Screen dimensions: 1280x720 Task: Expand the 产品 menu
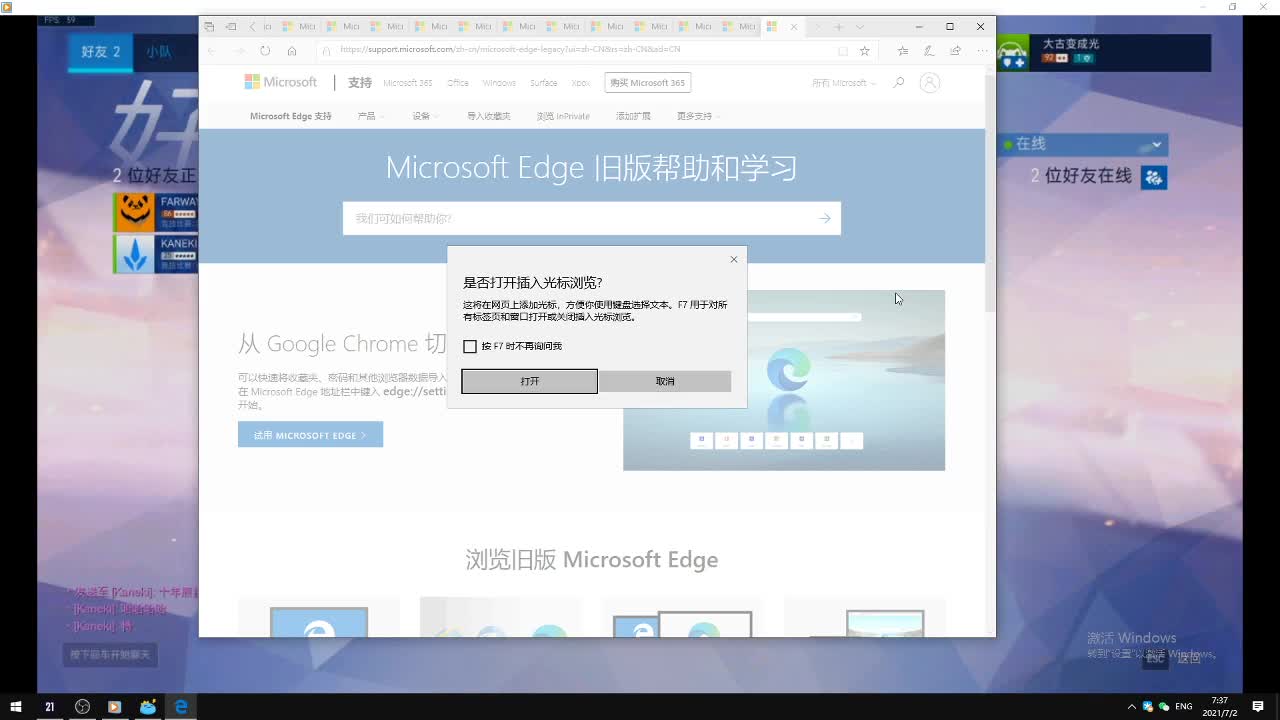pyautogui.click(x=370, y=116)
